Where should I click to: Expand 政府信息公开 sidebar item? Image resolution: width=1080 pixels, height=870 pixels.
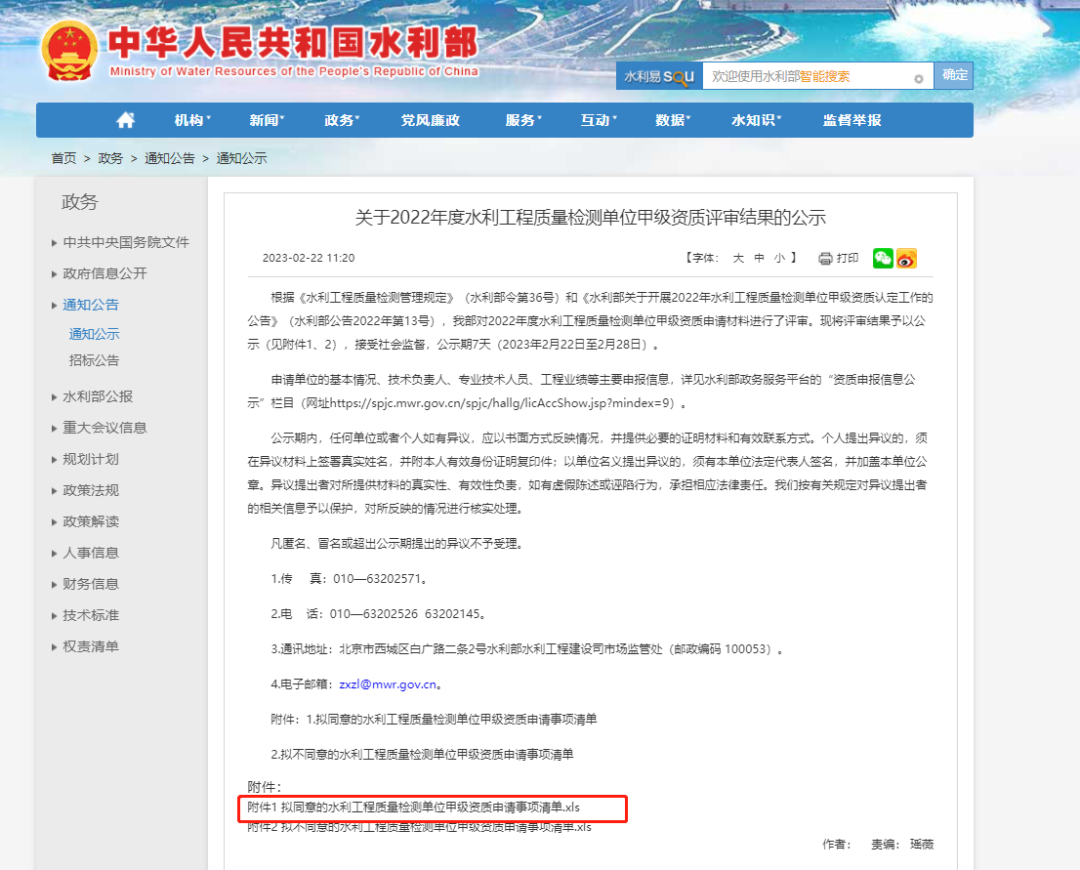point(105,273)
